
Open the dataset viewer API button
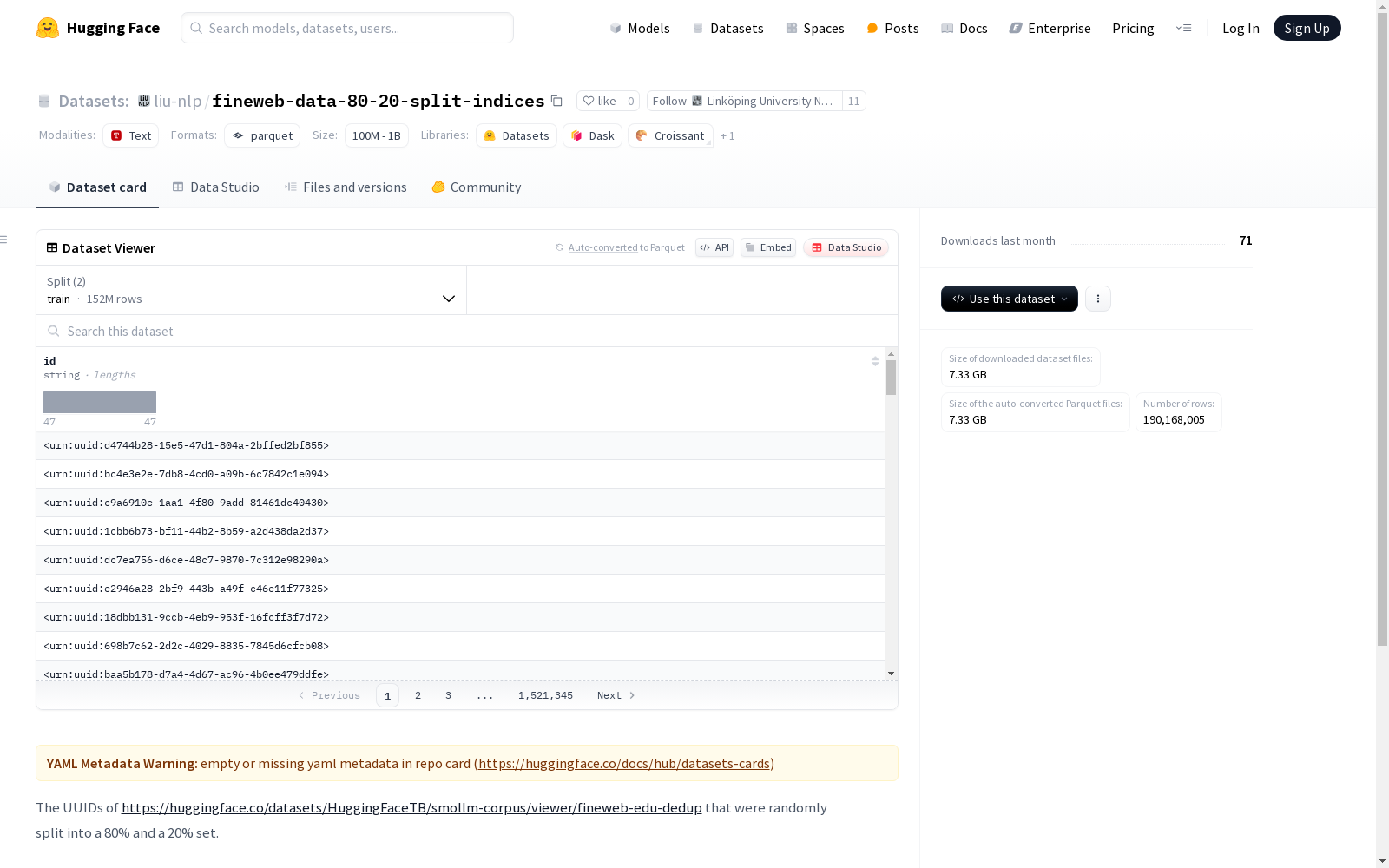[x=714, y=247]
